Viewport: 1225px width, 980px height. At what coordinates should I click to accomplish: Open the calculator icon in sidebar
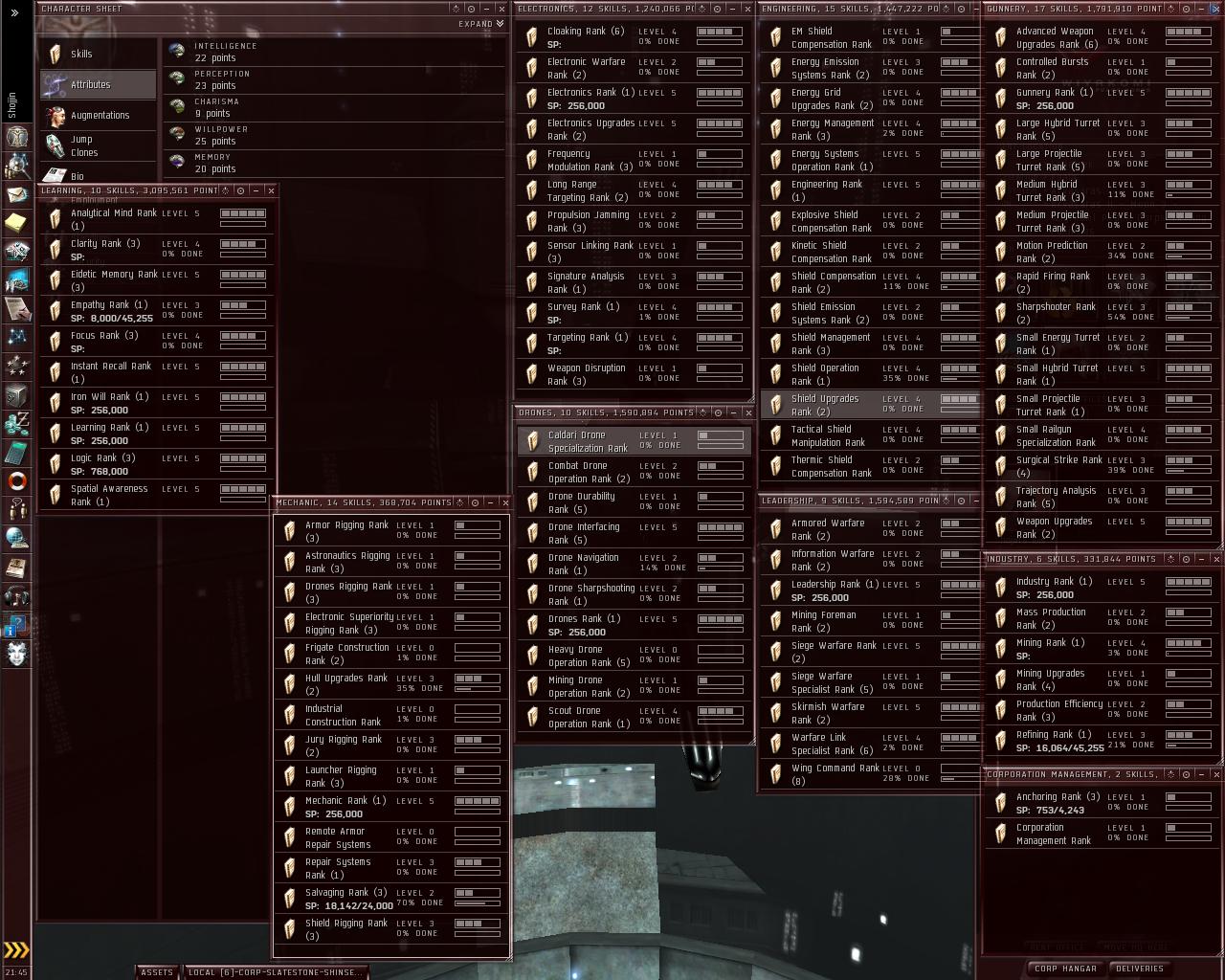16,453
